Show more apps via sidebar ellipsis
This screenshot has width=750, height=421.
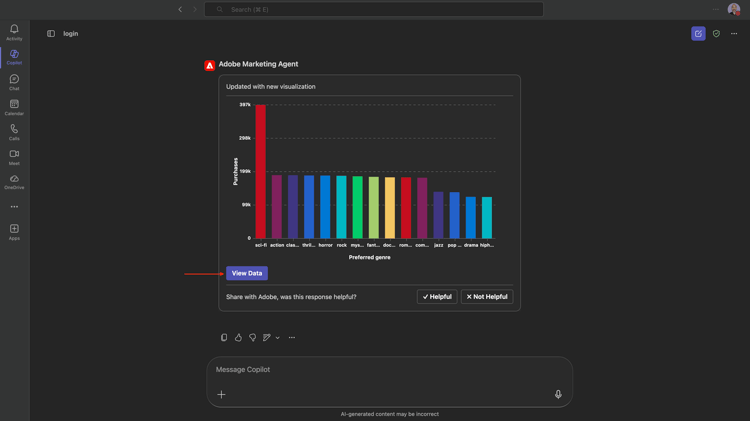(x=14, y=207)
